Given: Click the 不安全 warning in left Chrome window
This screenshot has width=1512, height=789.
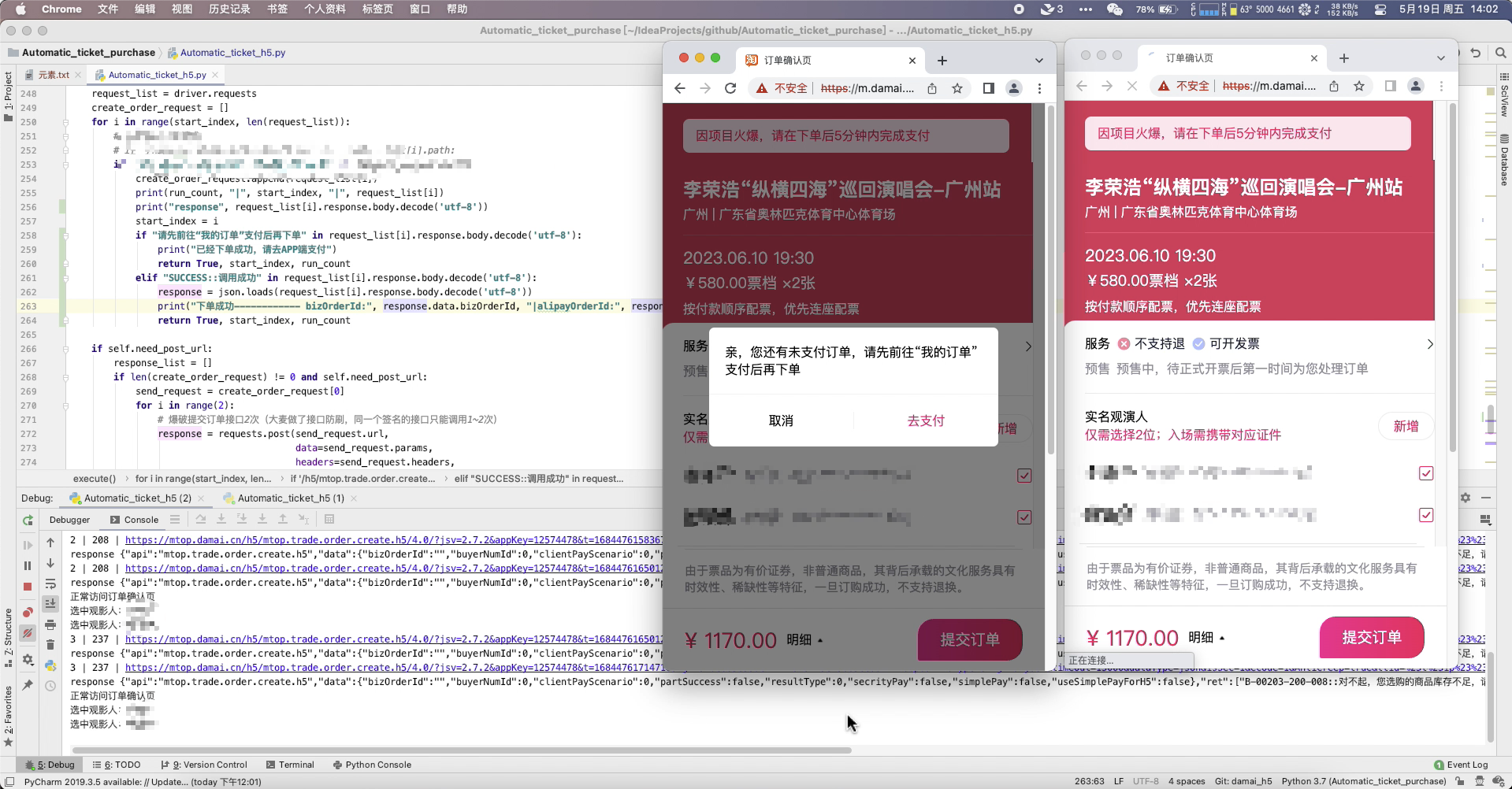Looking at the screenshot, I should tap(782, 88).
